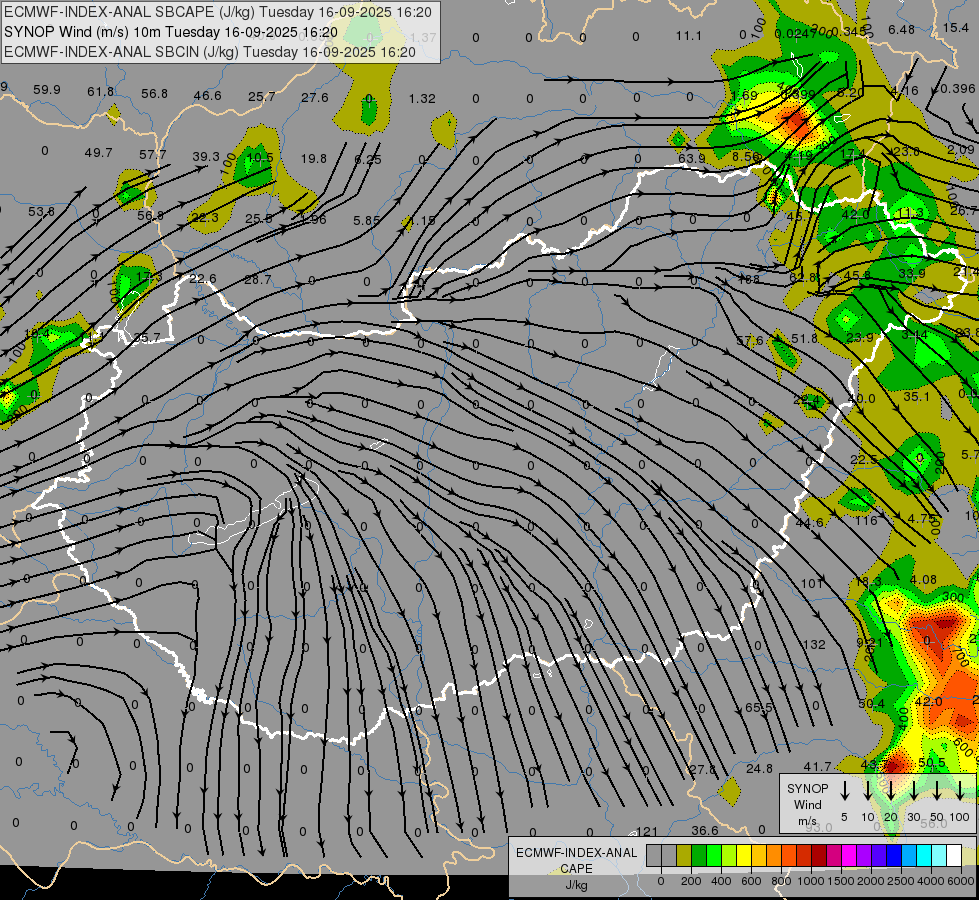
Task: Click the 36.6 value on the map
Action: (x=705, y=831)
